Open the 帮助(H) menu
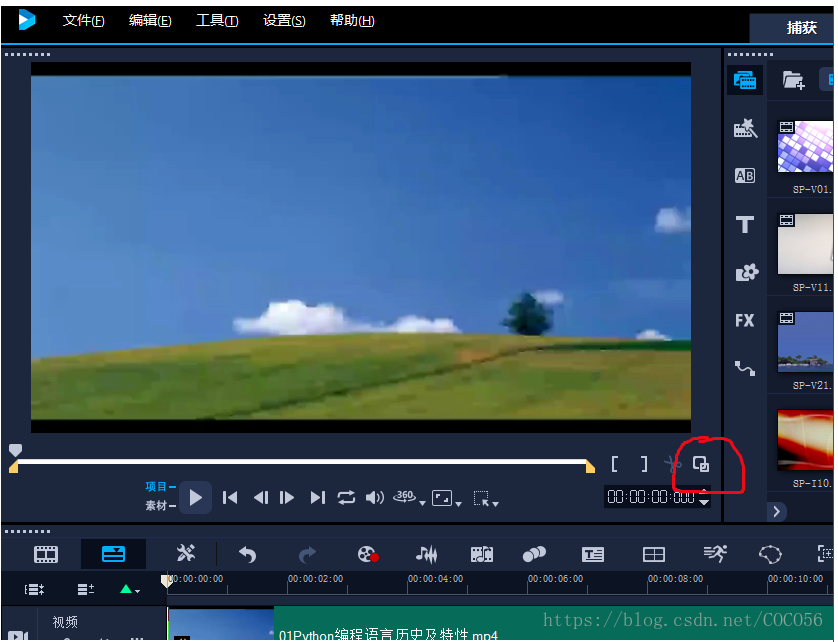 pos(352,21)
